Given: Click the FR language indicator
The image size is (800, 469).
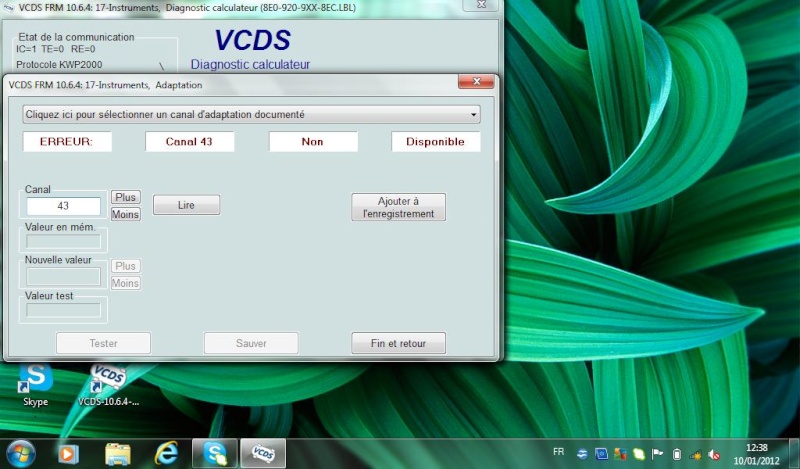Looking at the screenshot, I should click(x=559, y=452).
